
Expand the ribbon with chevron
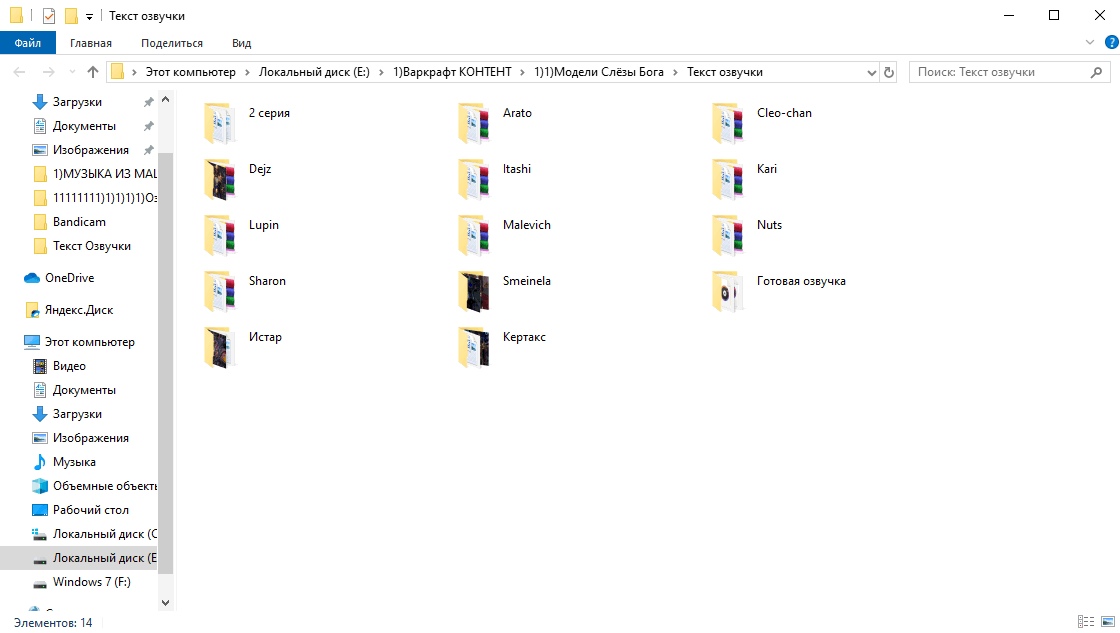(1089, 43)
